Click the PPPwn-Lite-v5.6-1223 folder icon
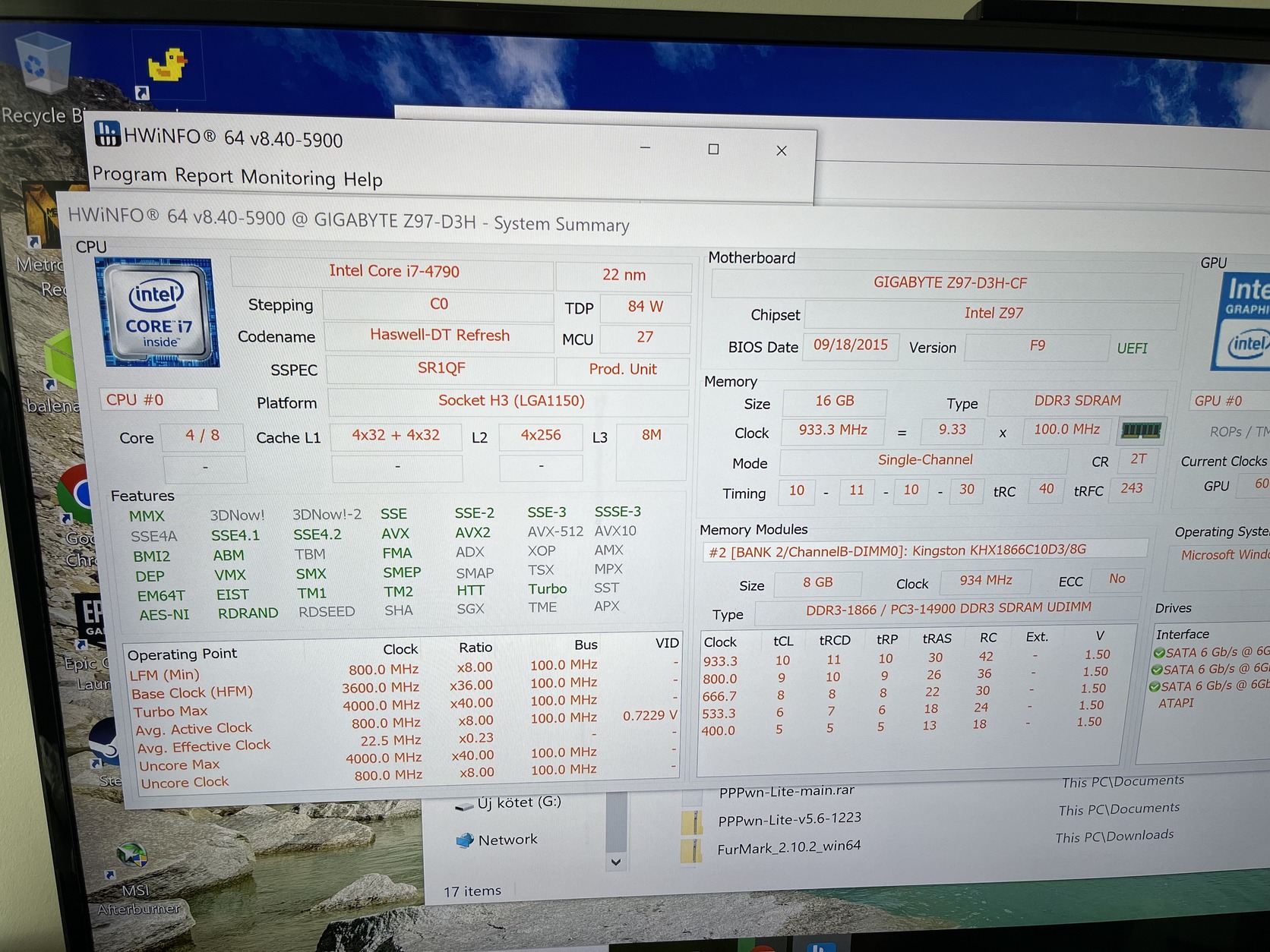The image size is (1270, 952). point(691,822)
